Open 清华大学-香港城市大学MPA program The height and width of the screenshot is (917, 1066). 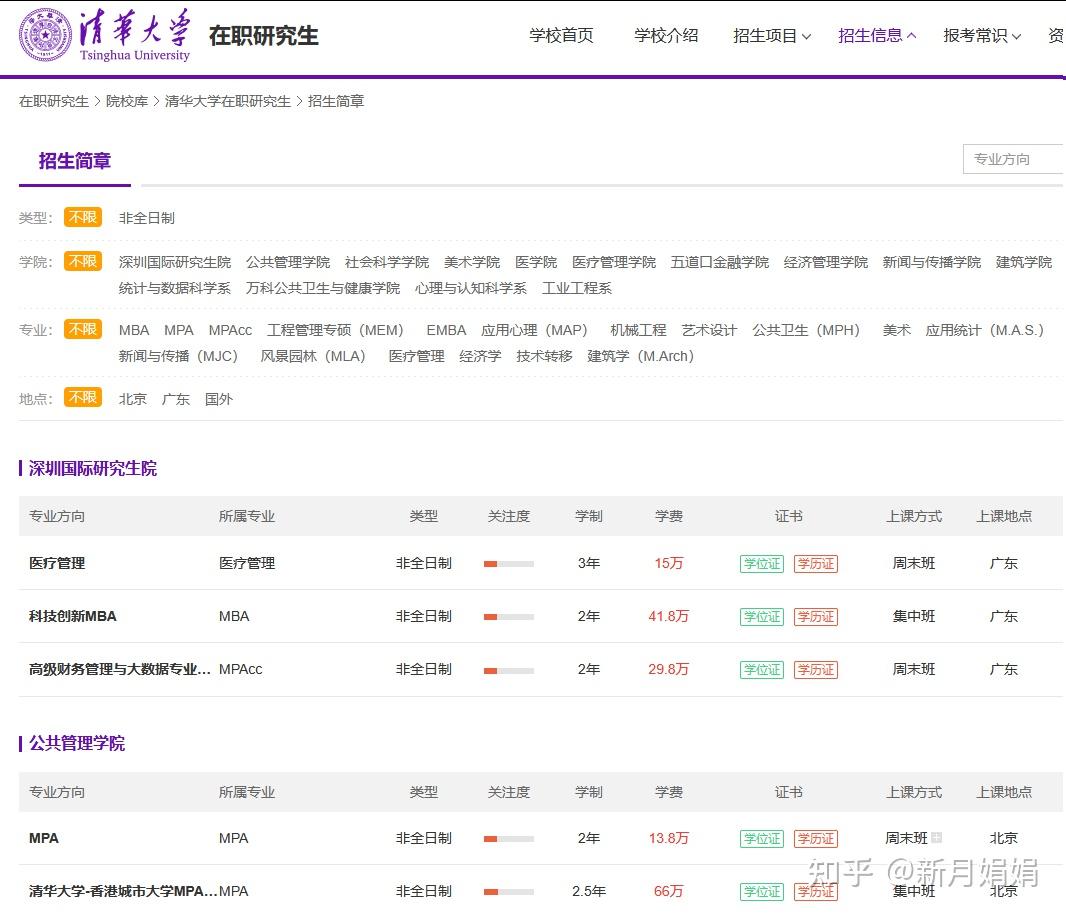tap(123, 891)
